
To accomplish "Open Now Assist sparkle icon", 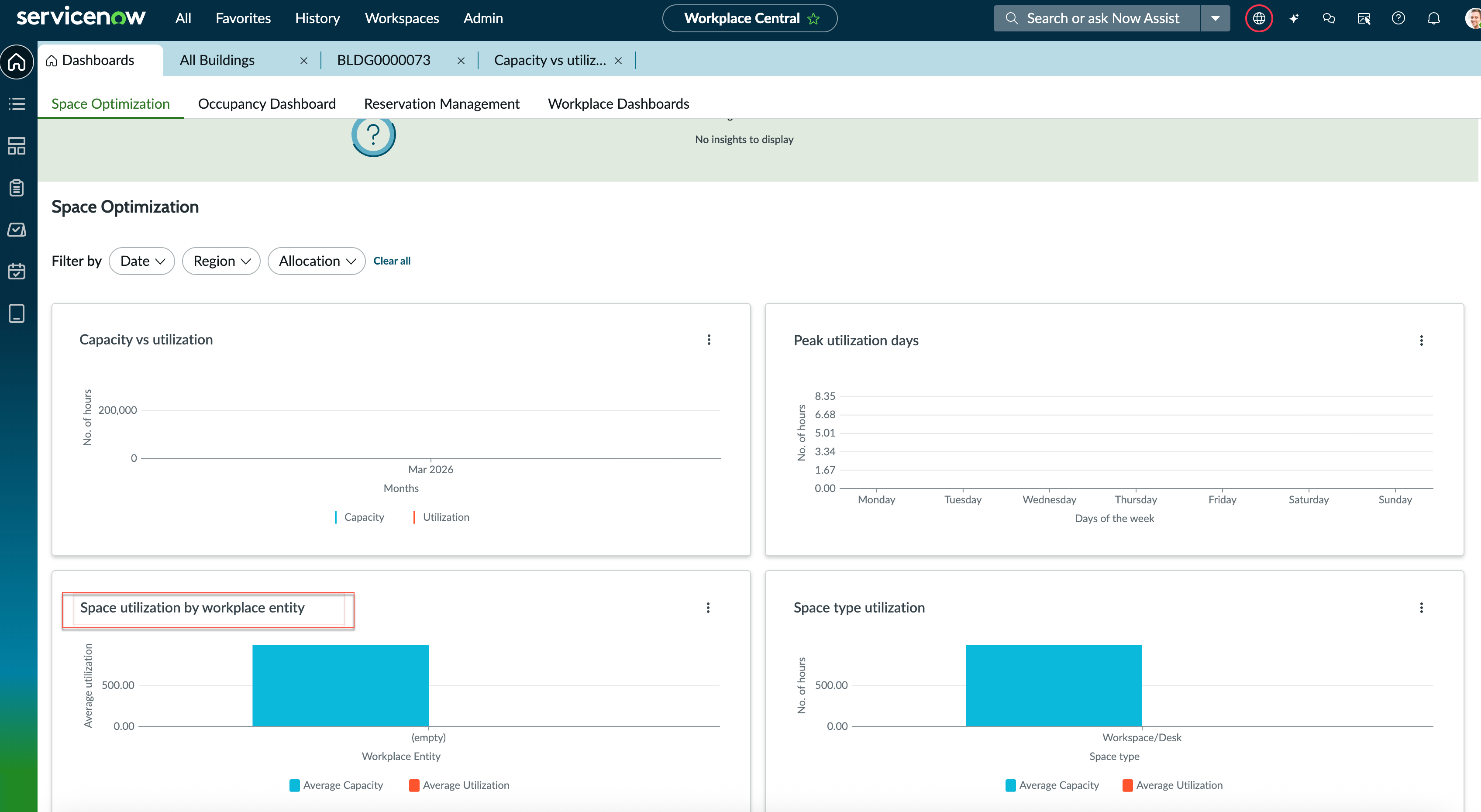I will click(x=1294, y=18).
